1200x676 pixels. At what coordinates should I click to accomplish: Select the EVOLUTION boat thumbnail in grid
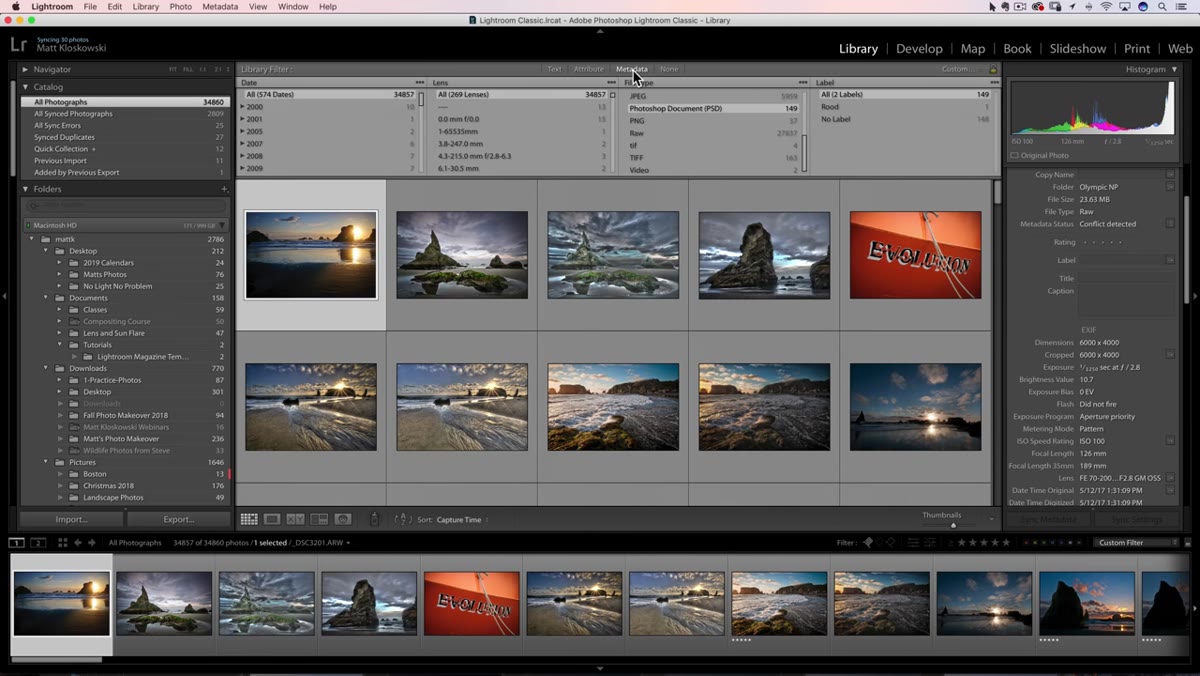(915, 255)
